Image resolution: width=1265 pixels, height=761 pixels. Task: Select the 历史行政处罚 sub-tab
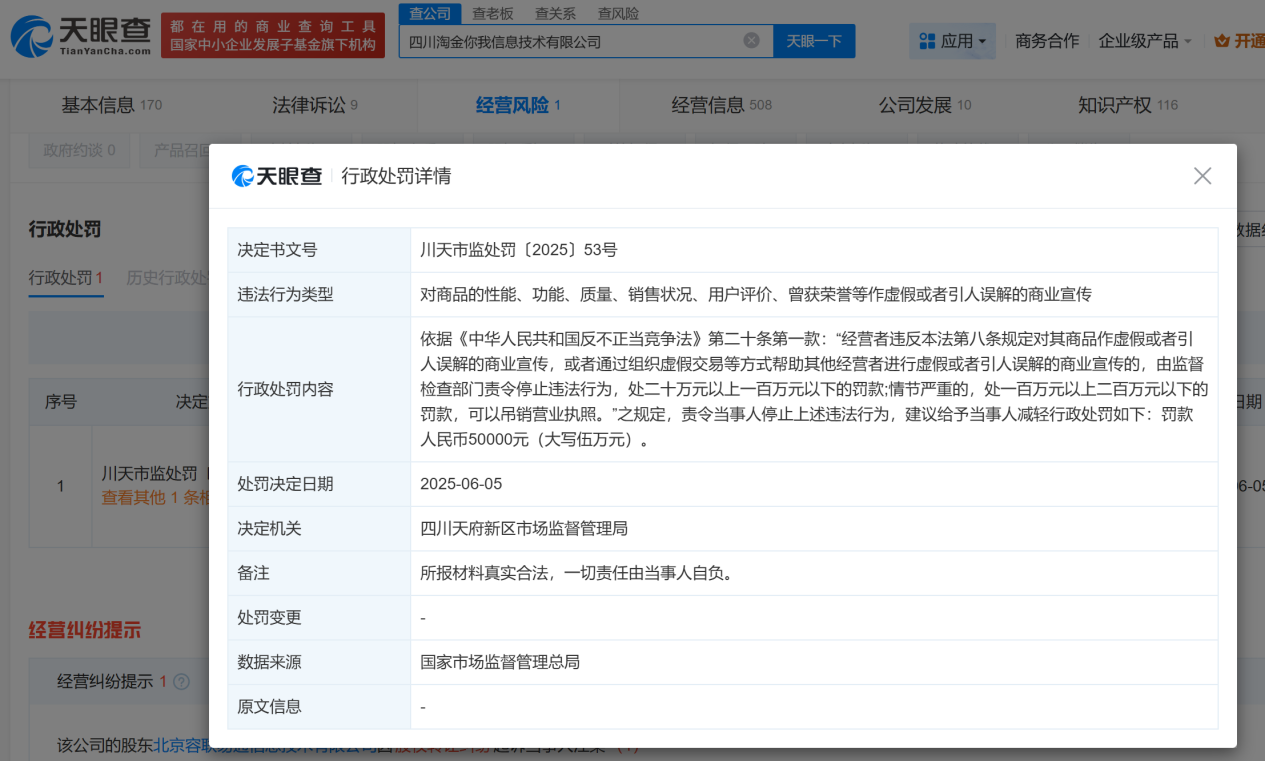pos(166,278)
